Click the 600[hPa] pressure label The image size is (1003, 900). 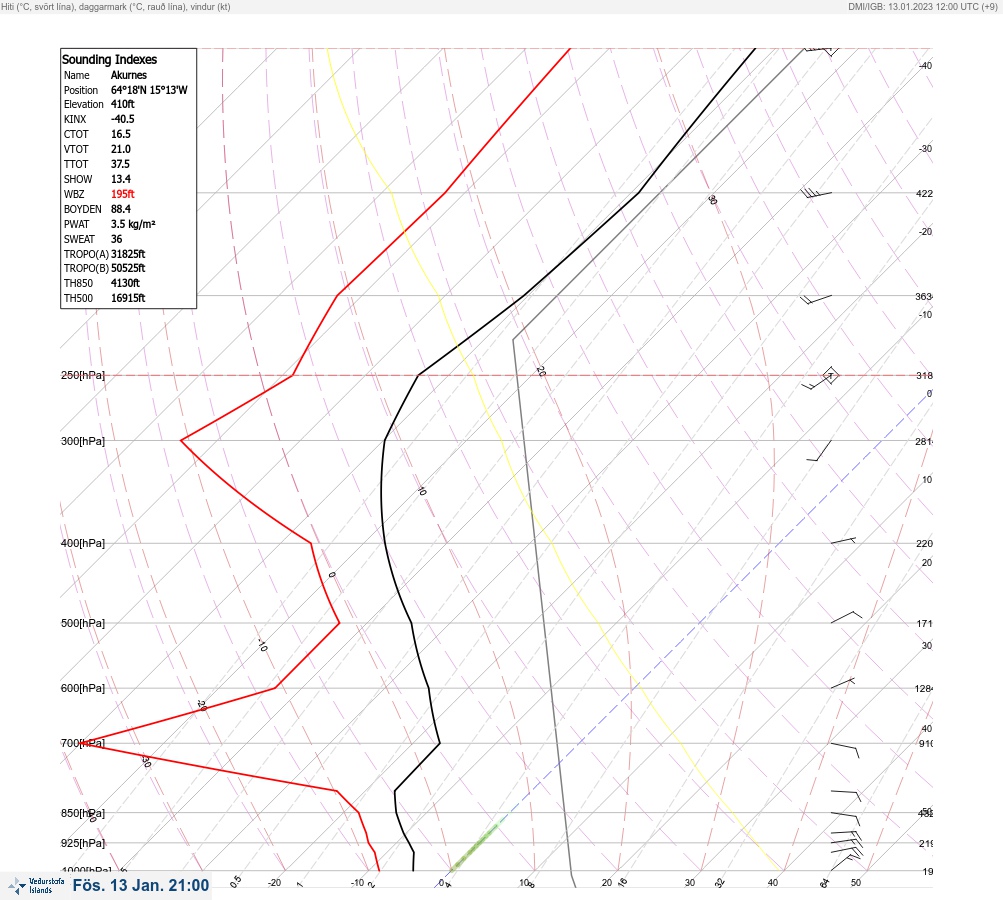83,688
